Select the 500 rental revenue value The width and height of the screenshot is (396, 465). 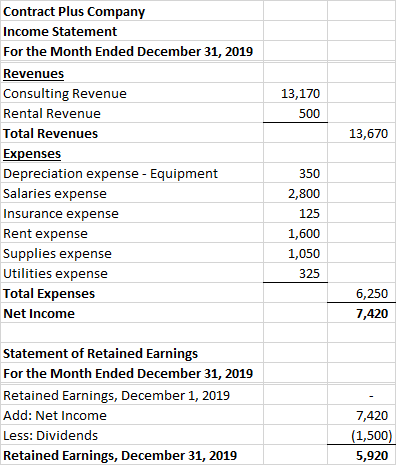coord(309,114)
